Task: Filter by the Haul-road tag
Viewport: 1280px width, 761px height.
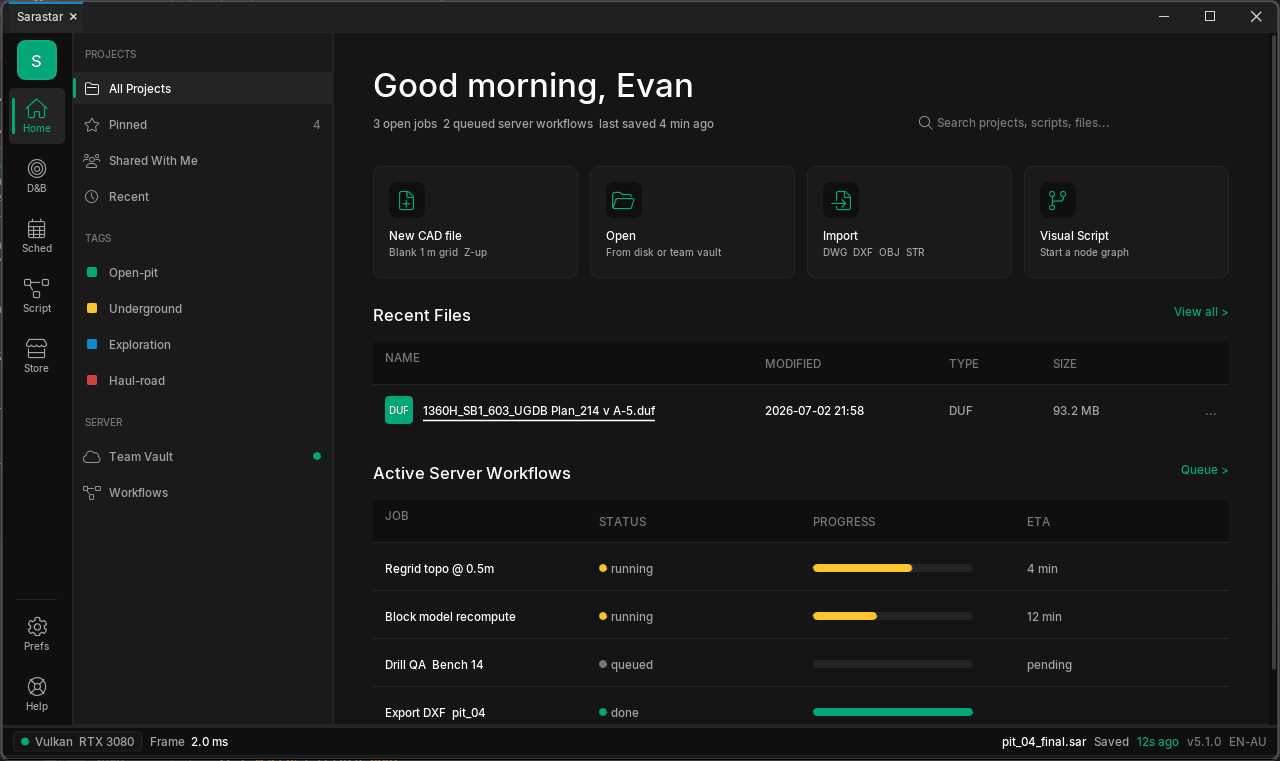Action: 203,380
